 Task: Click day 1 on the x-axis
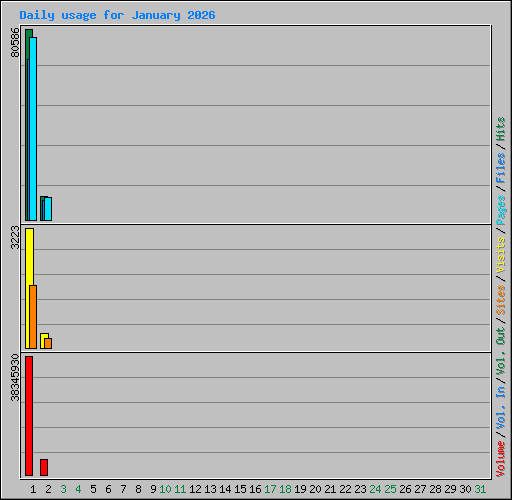tap(33, 489)
